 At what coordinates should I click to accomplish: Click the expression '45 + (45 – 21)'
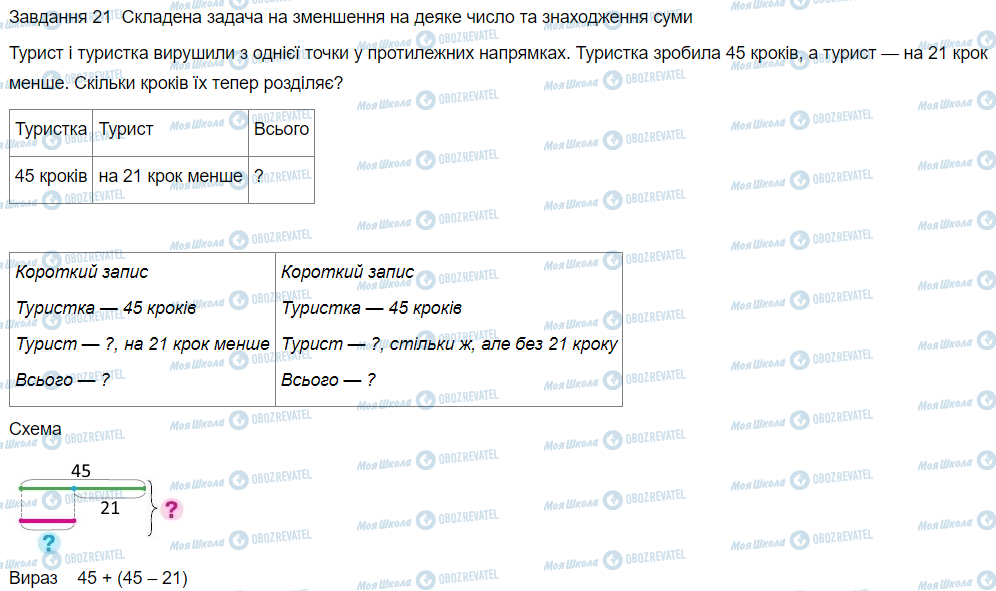[x=132, y=578]
